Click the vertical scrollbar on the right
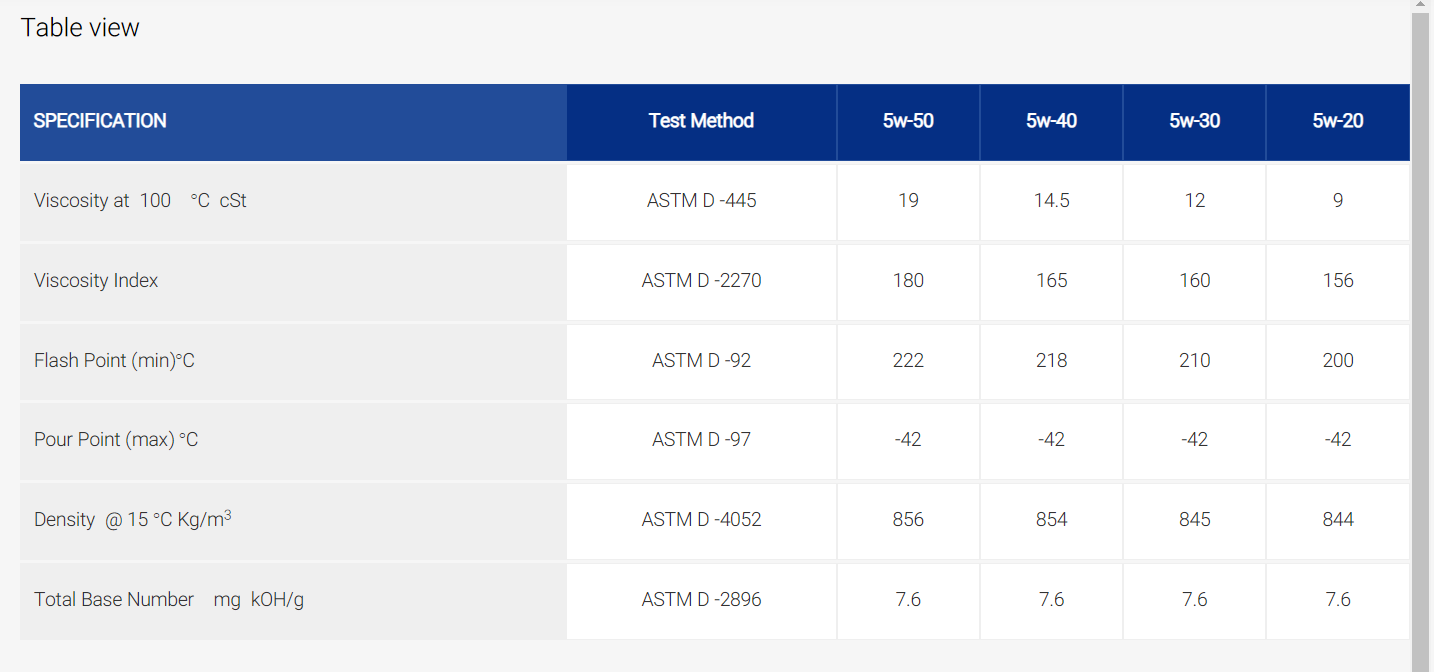The width and height of the screenshot is (1434, 672). pyautogui.click(x=1421, y=336)
